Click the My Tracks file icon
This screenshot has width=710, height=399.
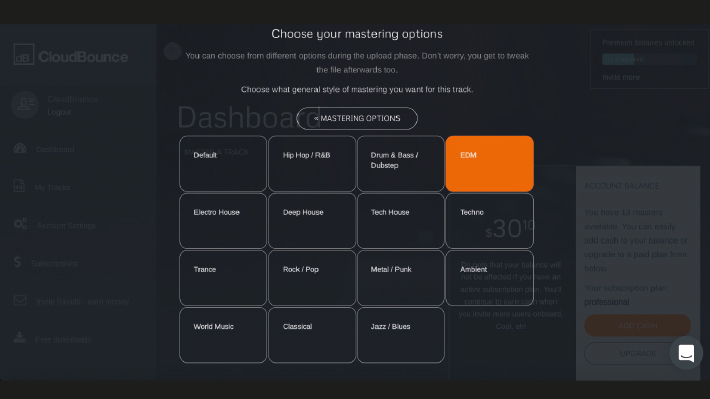pyautogui.click(x=19, y=186)
